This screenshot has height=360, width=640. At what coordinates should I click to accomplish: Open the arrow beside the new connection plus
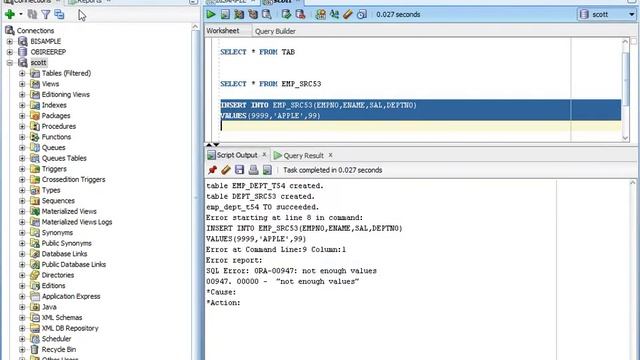tap(20, 15)
